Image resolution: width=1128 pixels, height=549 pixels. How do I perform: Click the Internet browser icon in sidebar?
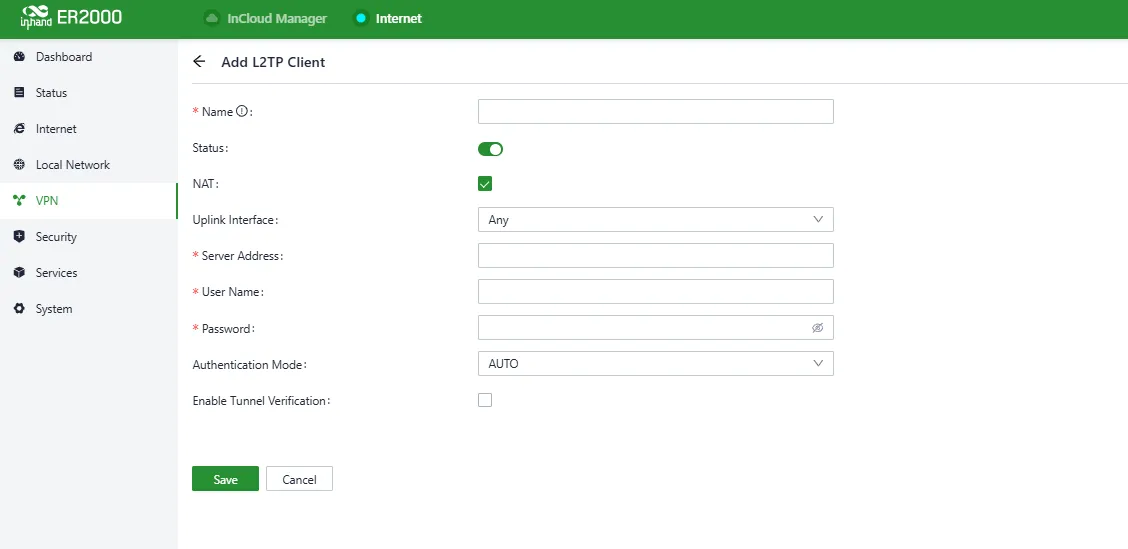tap(19, 129)
